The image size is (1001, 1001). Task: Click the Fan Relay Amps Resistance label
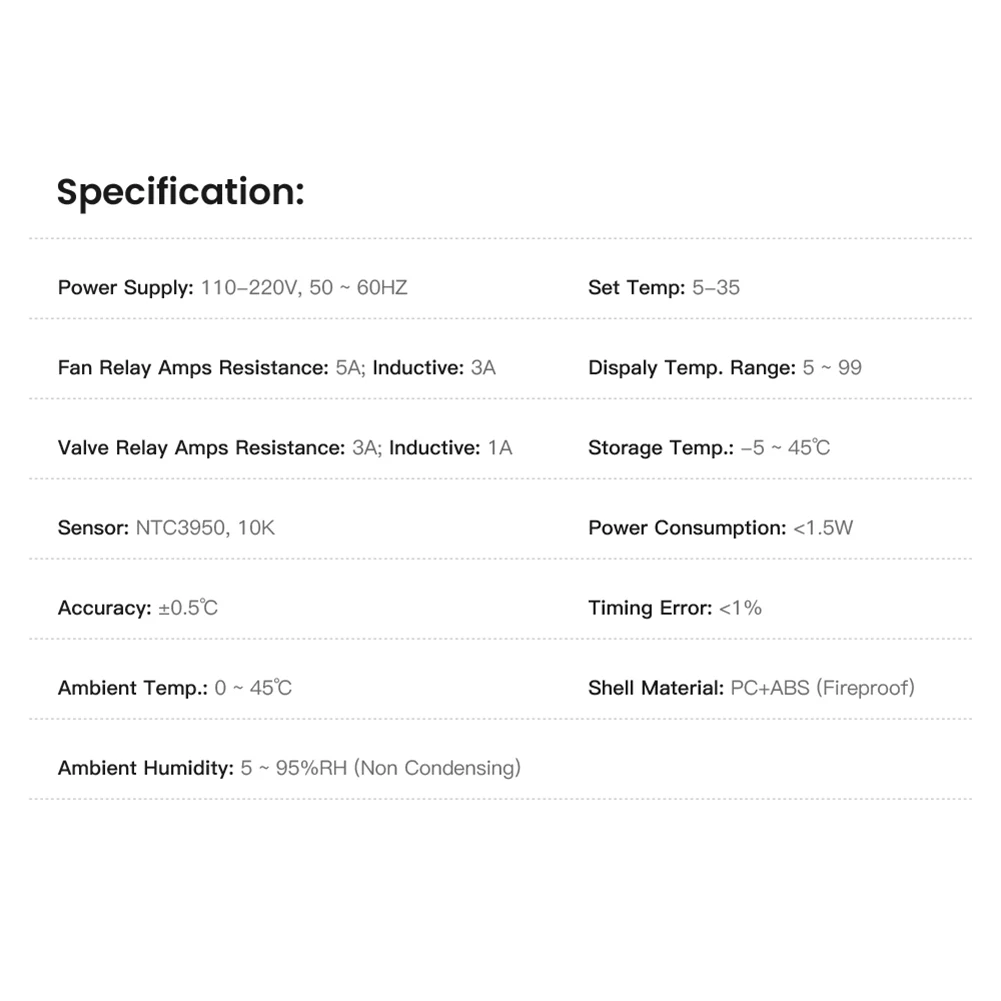(193, 368)
